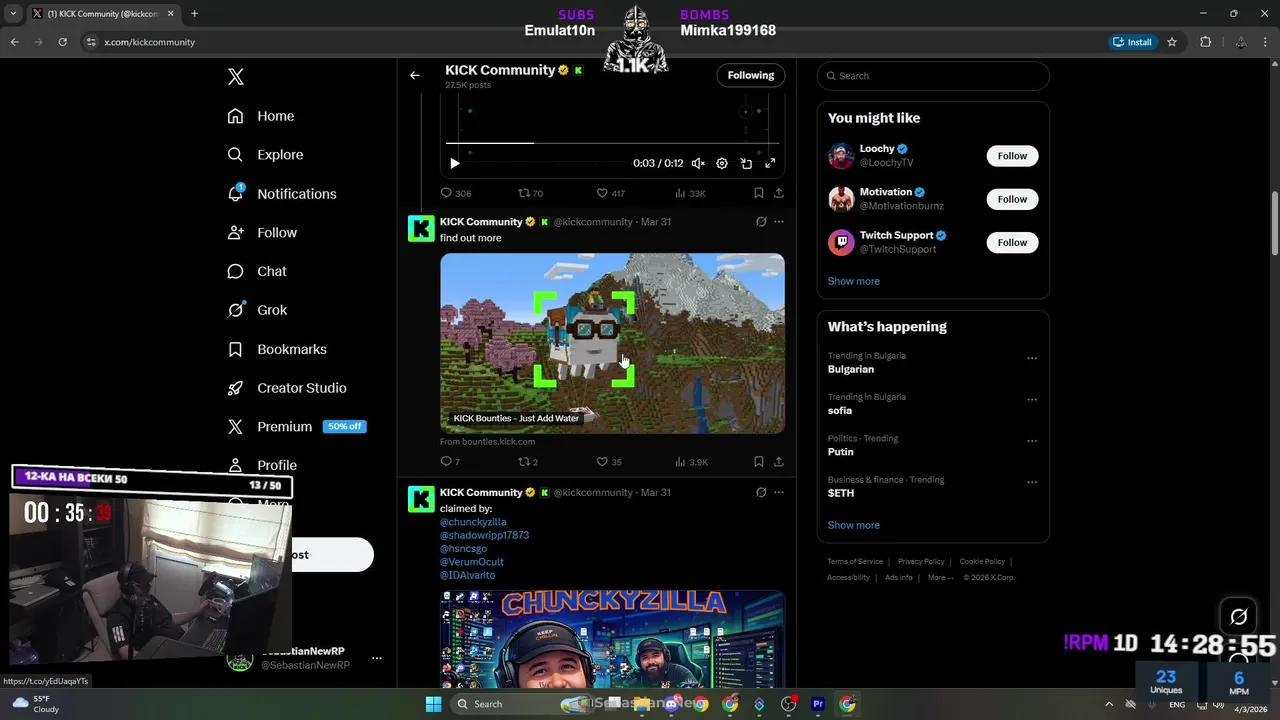Go back using the header arrow
Screen dimensions: 1280x720
coord(415,75)
